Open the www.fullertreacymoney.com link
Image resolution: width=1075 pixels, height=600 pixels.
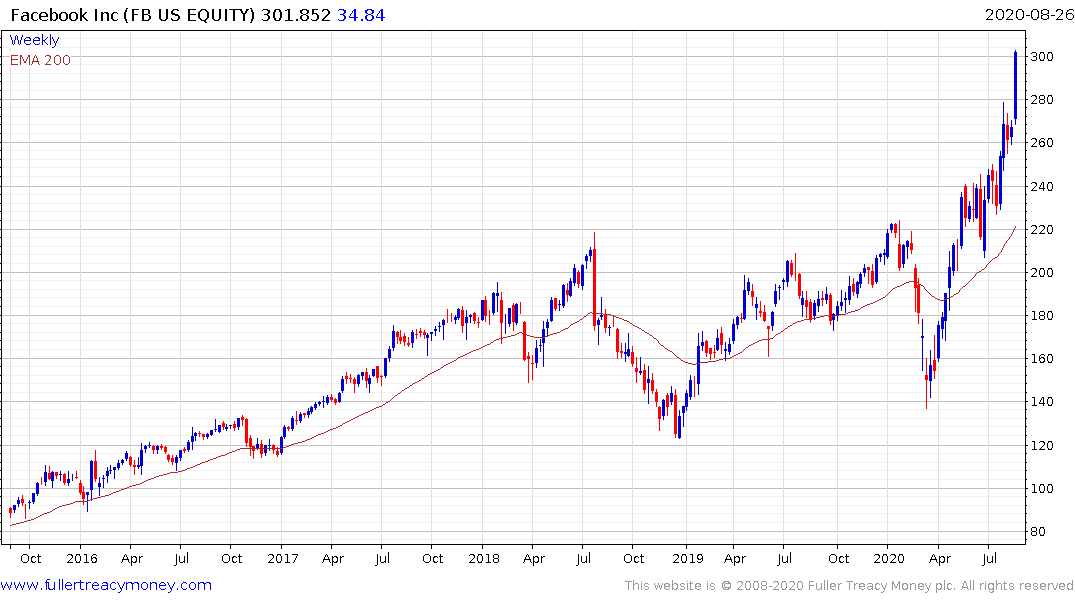106,585
